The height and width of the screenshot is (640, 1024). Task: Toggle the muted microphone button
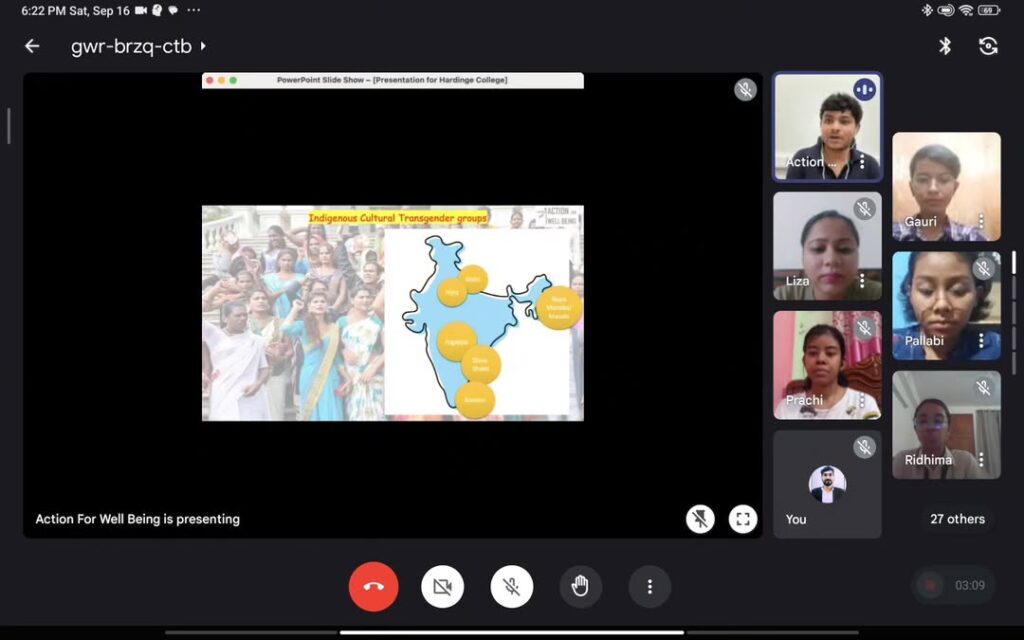pyautogui.click(x=511, y=587)
